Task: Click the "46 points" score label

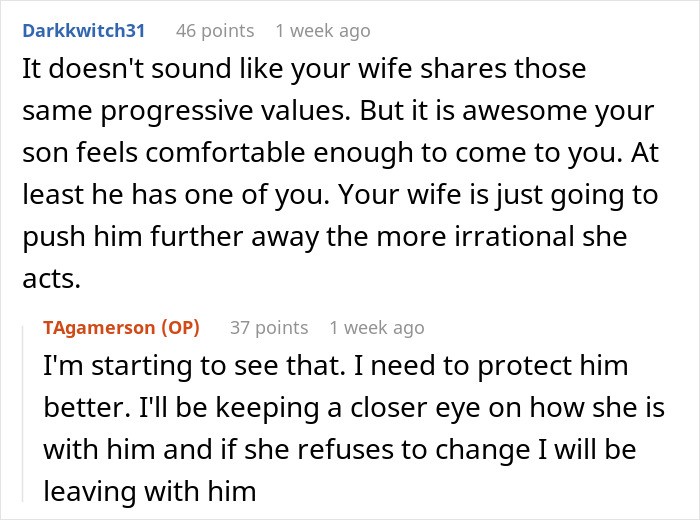Action: pos(215,31)
